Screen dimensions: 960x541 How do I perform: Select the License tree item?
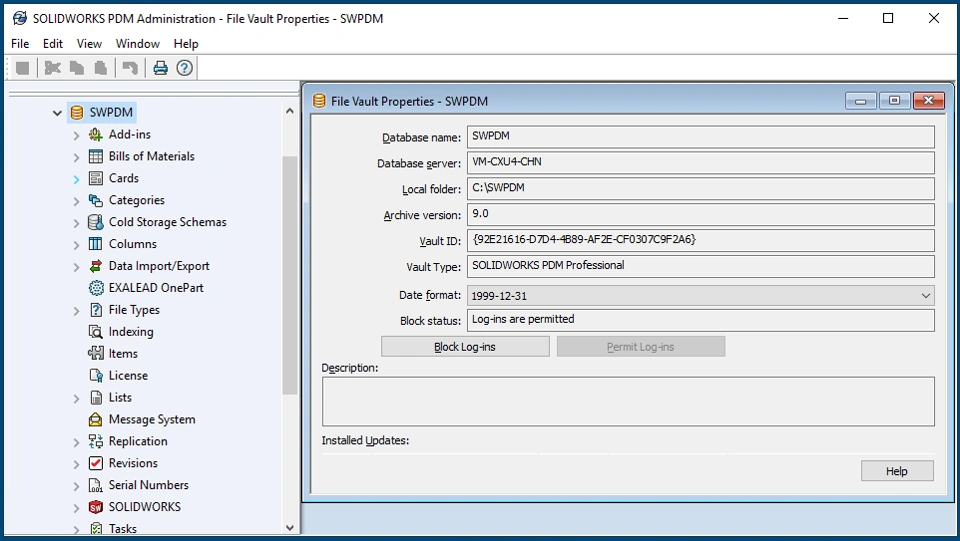(x=128, y=376)
